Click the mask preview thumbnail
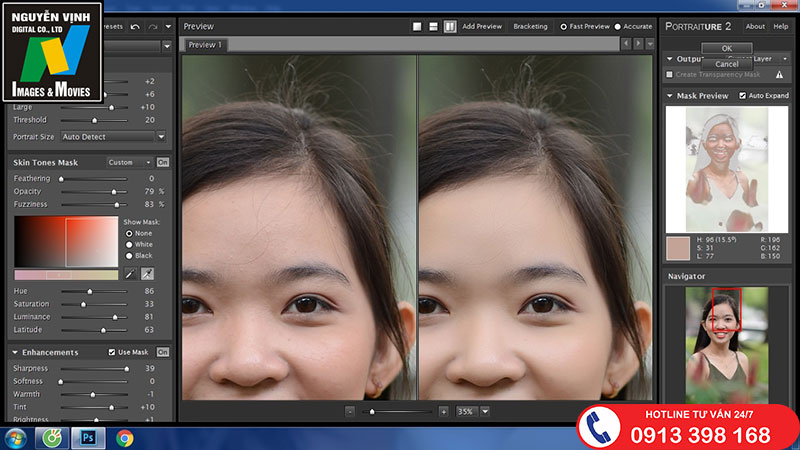This screenshot has height=450, width=800. [x=727, y=169]
